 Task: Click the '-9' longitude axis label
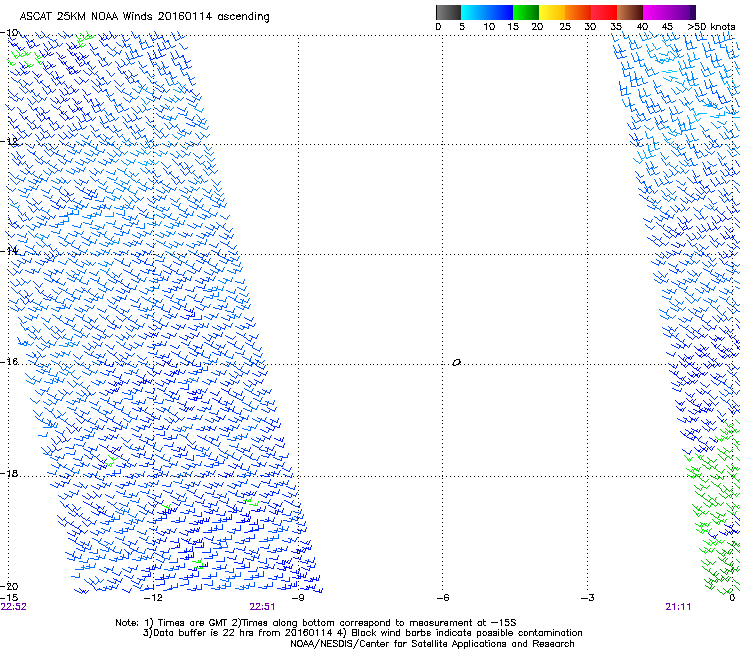[x=298, y=598]
